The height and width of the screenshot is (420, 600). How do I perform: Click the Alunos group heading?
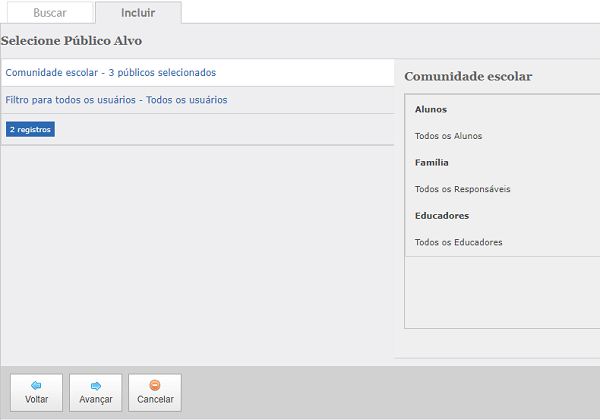(x=431, y=109)
